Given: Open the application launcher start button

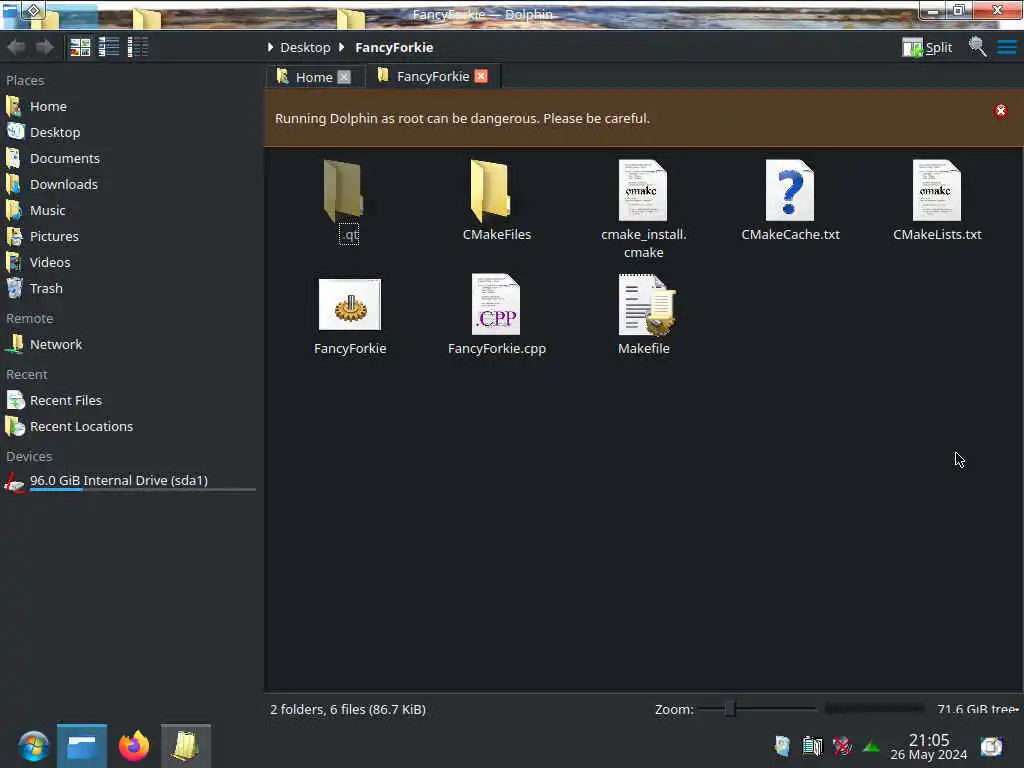Looking at the screenshot, I should [x=33, y=746].
